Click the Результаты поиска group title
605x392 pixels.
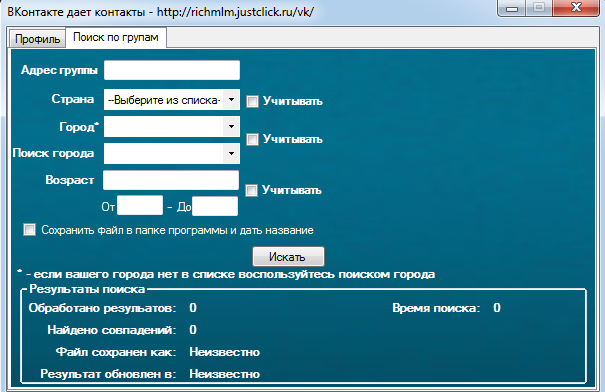tap(87, 289)
